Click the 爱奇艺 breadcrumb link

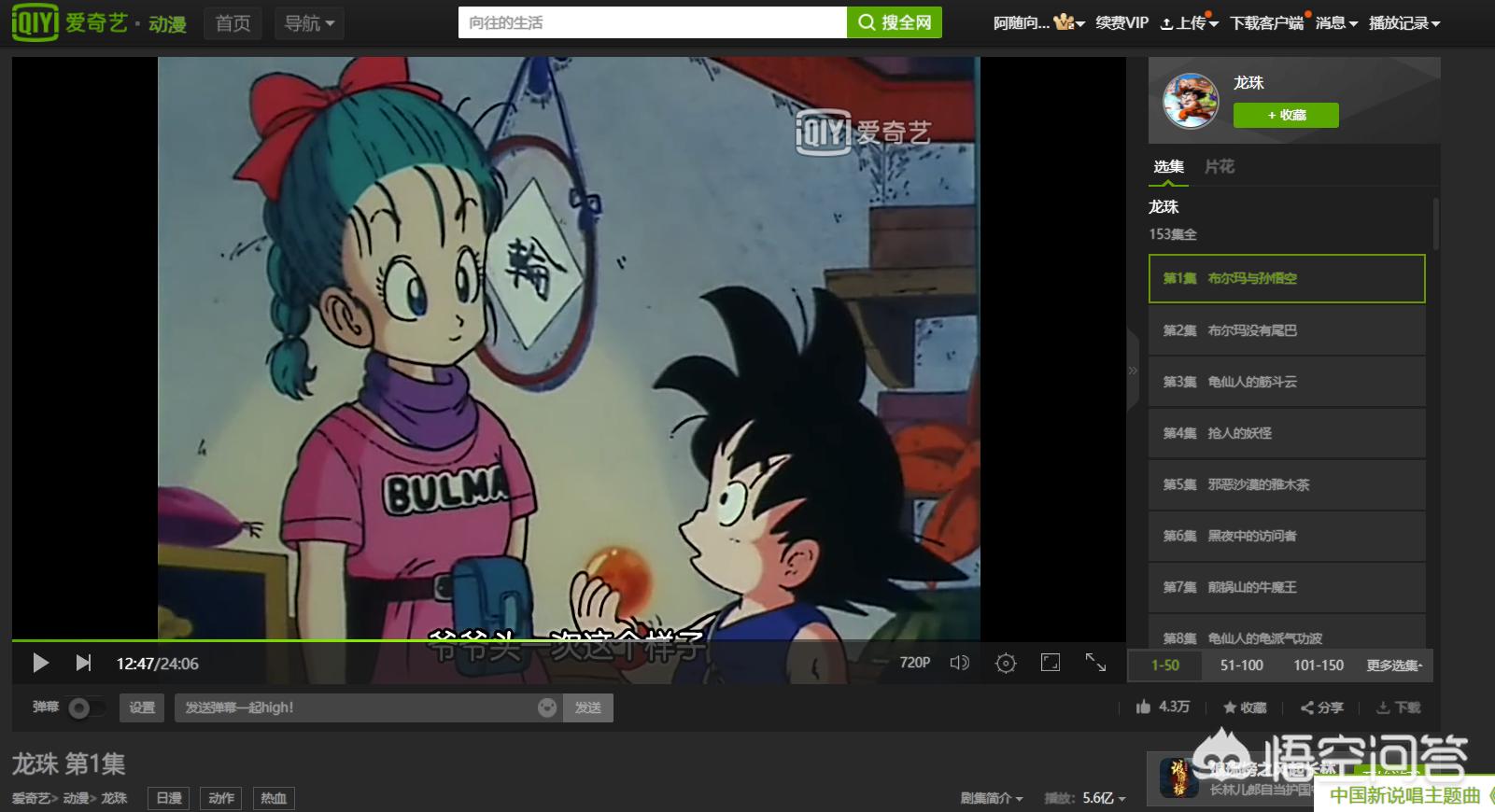coord(31,798)
